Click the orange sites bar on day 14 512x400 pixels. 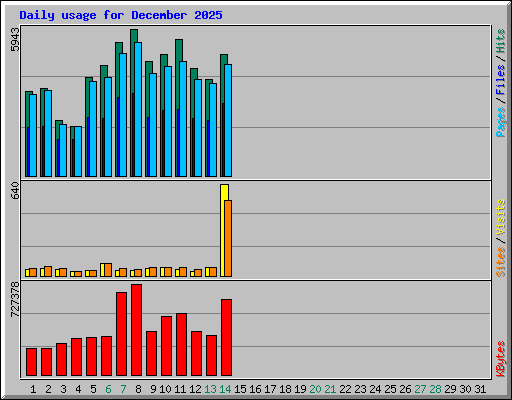(228, 238)
